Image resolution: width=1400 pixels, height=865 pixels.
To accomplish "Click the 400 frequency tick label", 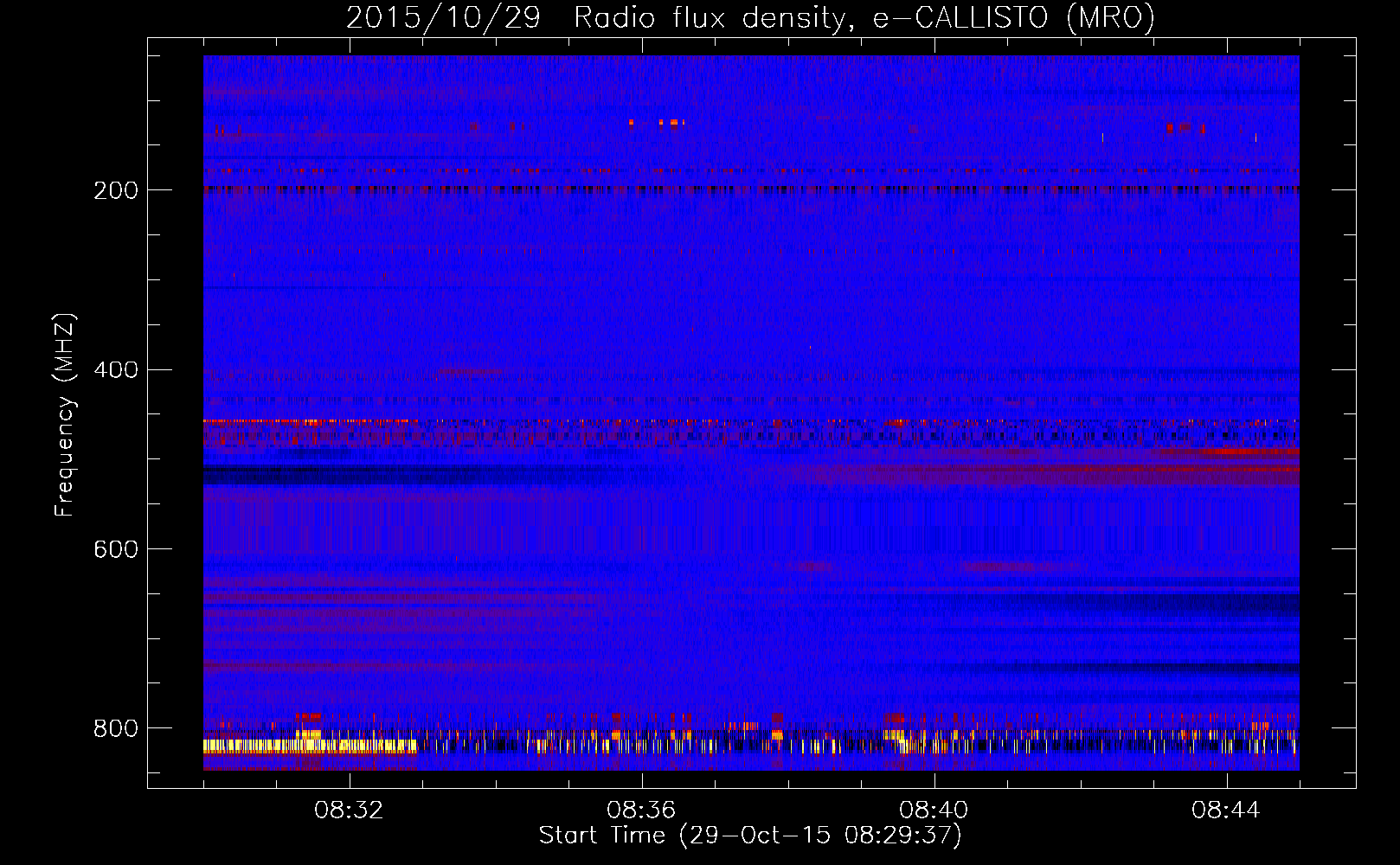I will pyautogui.click(x=116, y=370).
